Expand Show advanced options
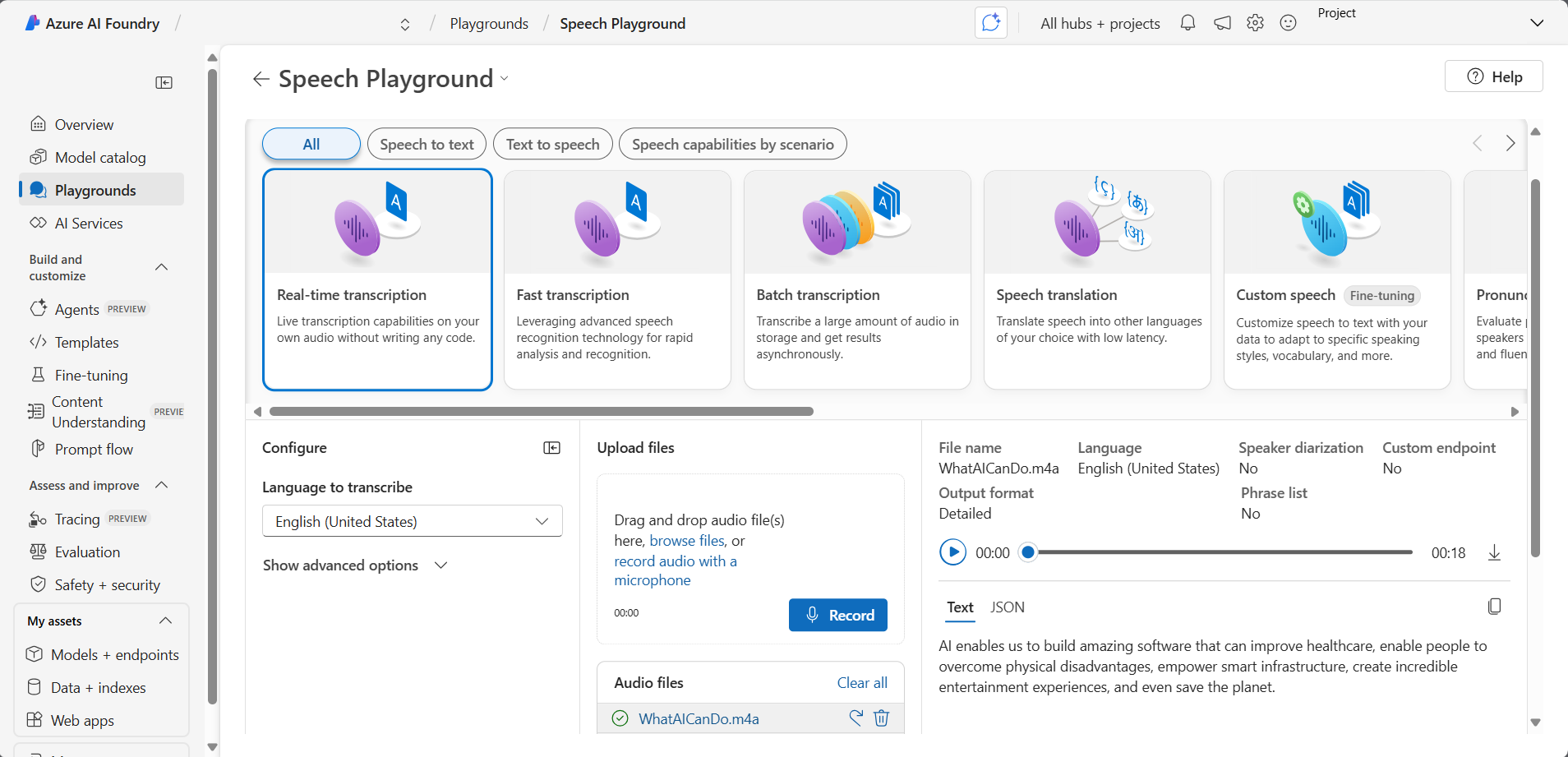This screenshot has width=1568, height=757. pyautogui.click(x=355, y=565)
